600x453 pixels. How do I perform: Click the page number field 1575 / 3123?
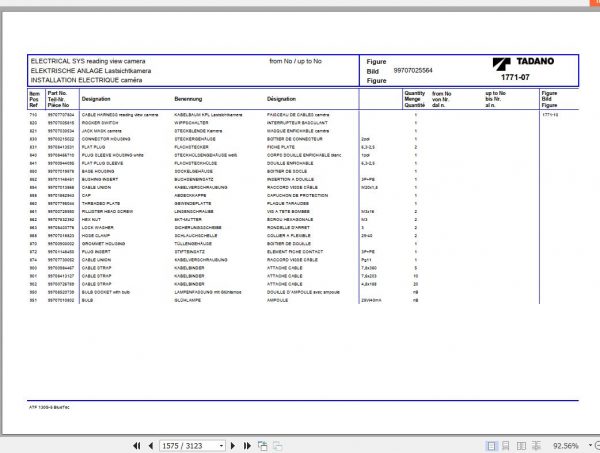[x=189, y=446]
